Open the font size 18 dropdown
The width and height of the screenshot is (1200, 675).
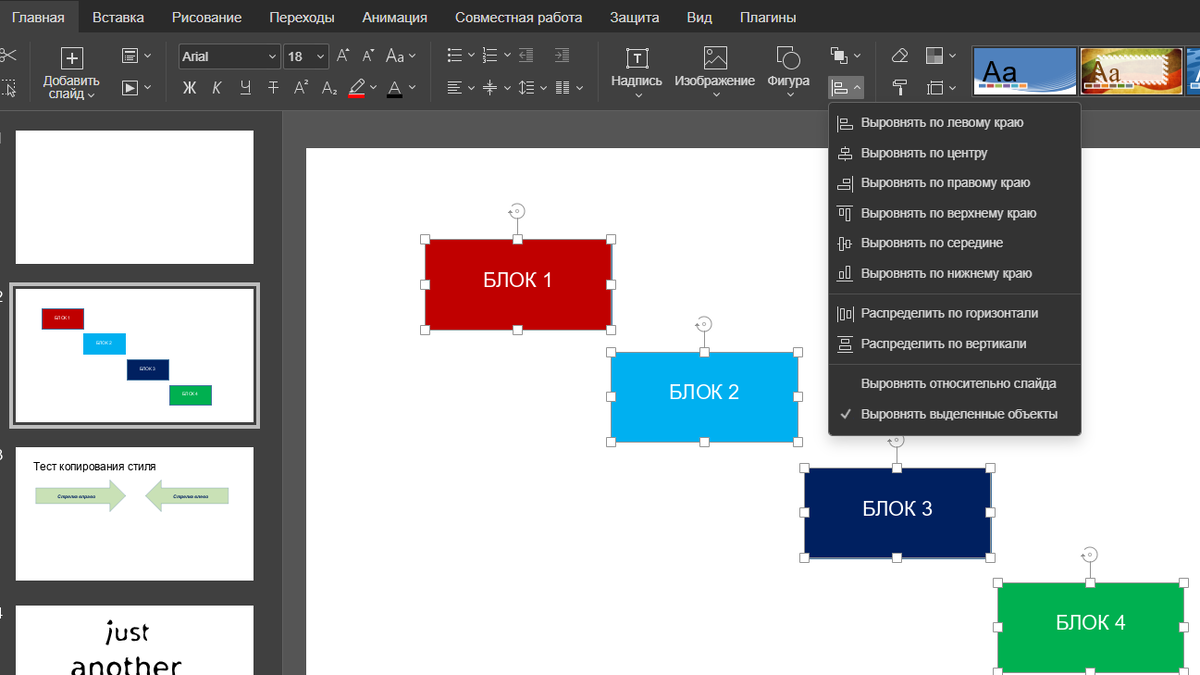tap(320, 57)
